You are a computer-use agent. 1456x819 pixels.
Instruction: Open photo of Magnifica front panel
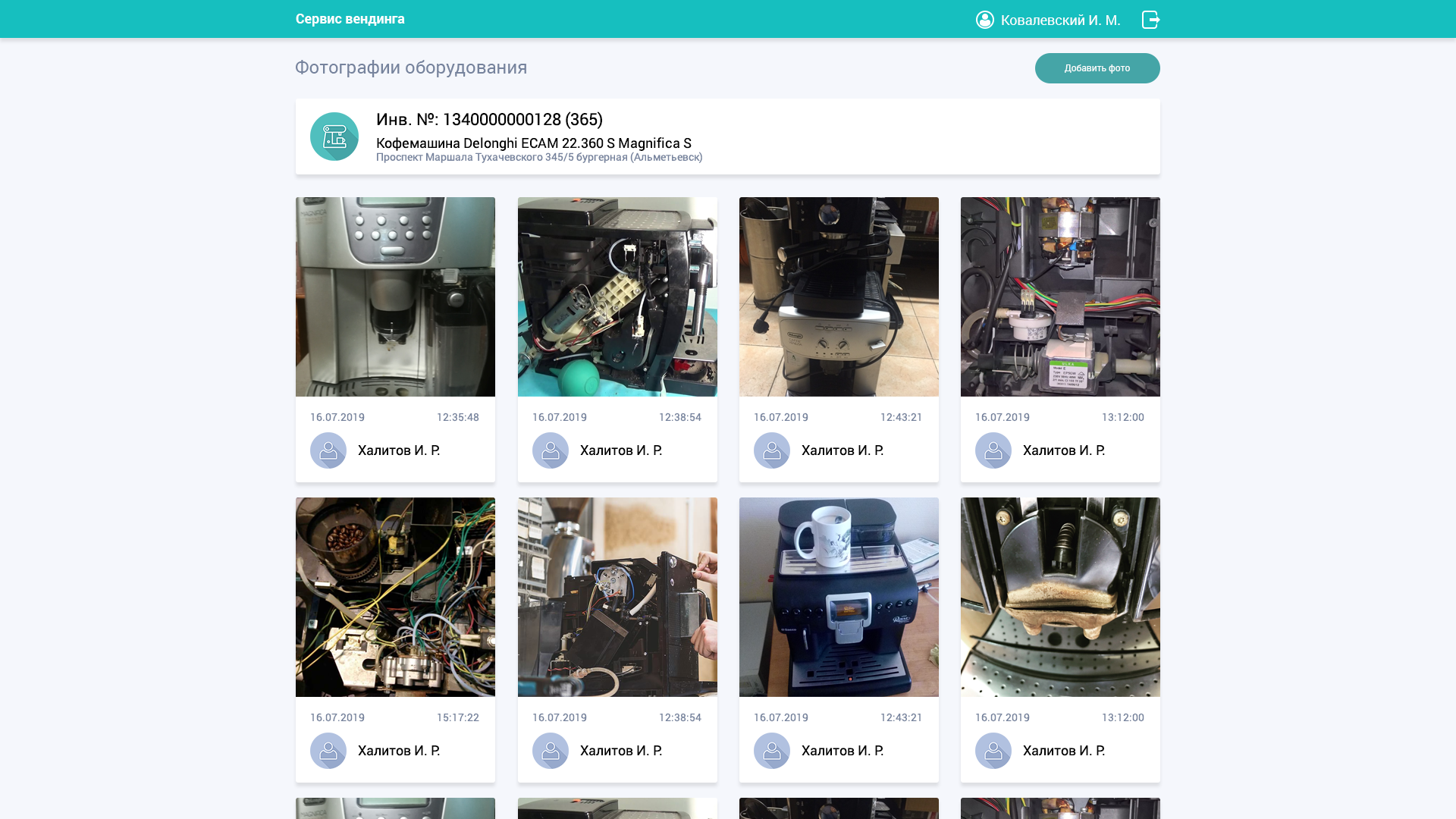coord(395,297)
